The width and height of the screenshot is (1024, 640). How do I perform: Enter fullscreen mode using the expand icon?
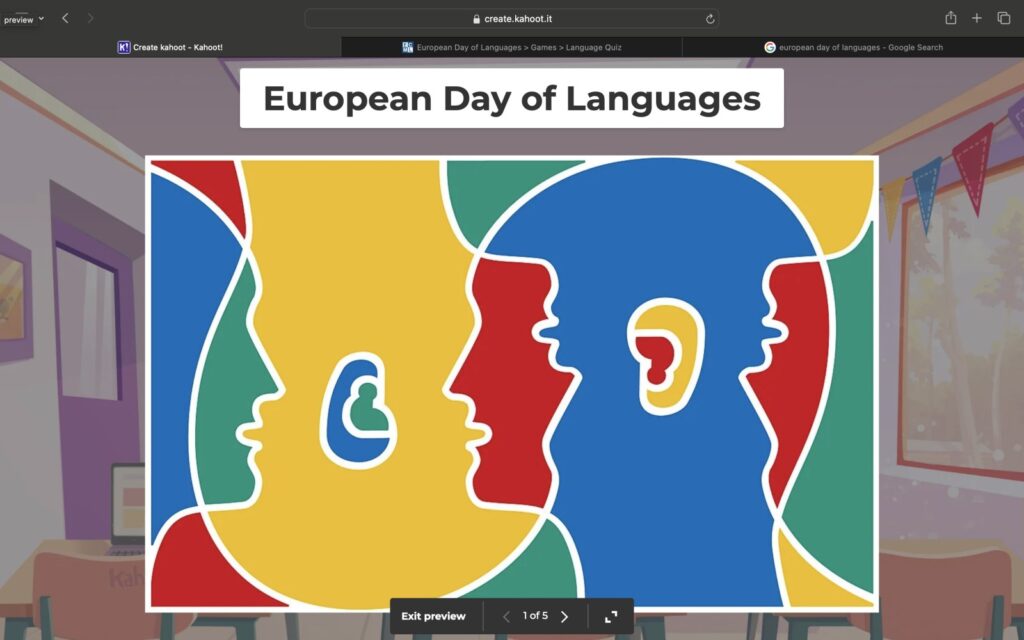[611, 617]
